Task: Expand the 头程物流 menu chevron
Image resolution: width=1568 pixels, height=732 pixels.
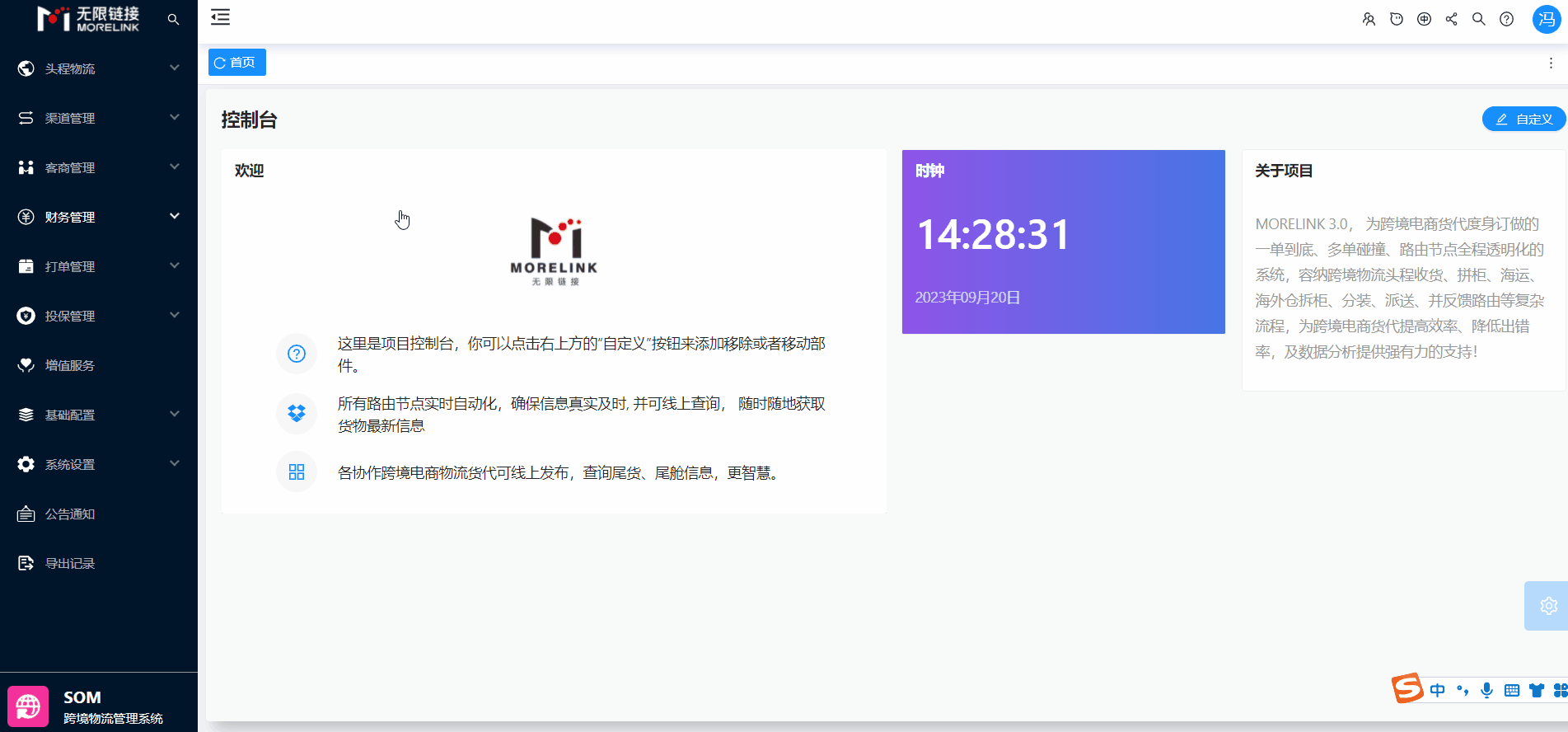Action: pos(175,68)
